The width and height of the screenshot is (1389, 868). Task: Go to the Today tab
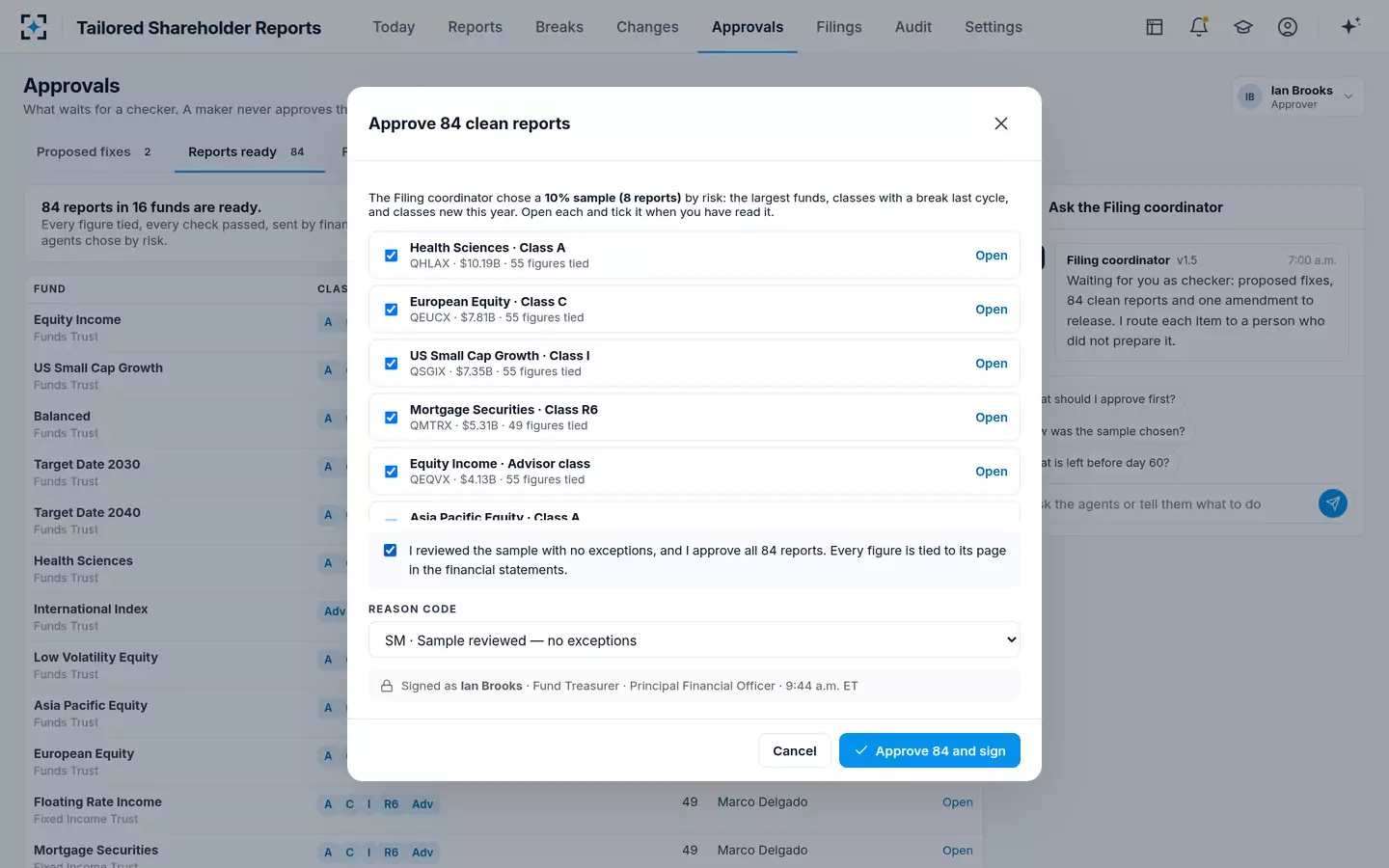[394, 27]
